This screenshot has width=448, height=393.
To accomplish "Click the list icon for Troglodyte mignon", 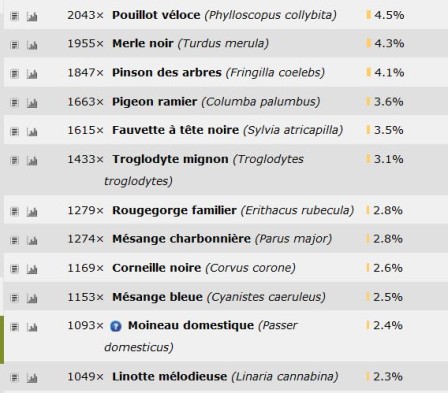I will point(14,160).
